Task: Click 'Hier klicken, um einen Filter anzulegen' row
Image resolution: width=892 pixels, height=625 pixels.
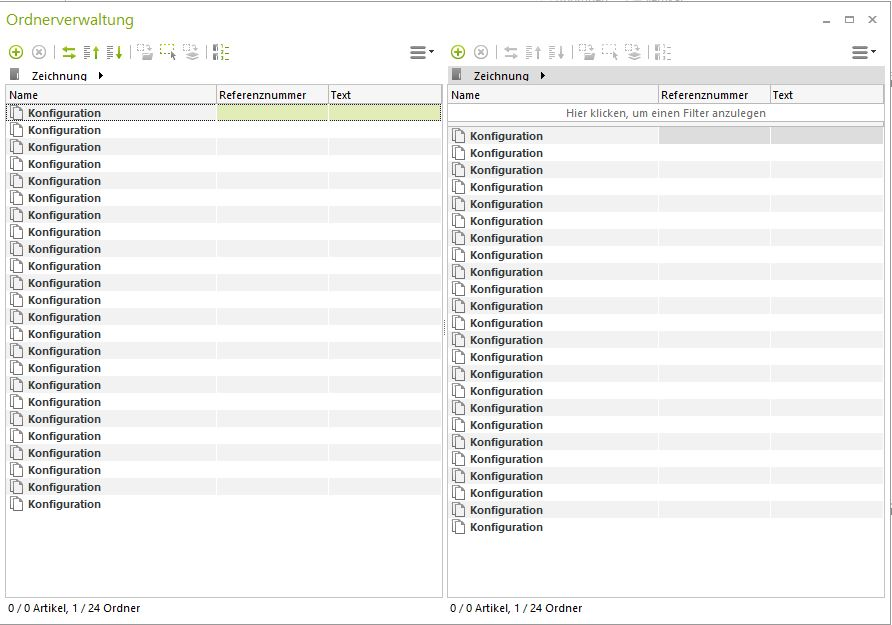Action: tap(666, 113)
